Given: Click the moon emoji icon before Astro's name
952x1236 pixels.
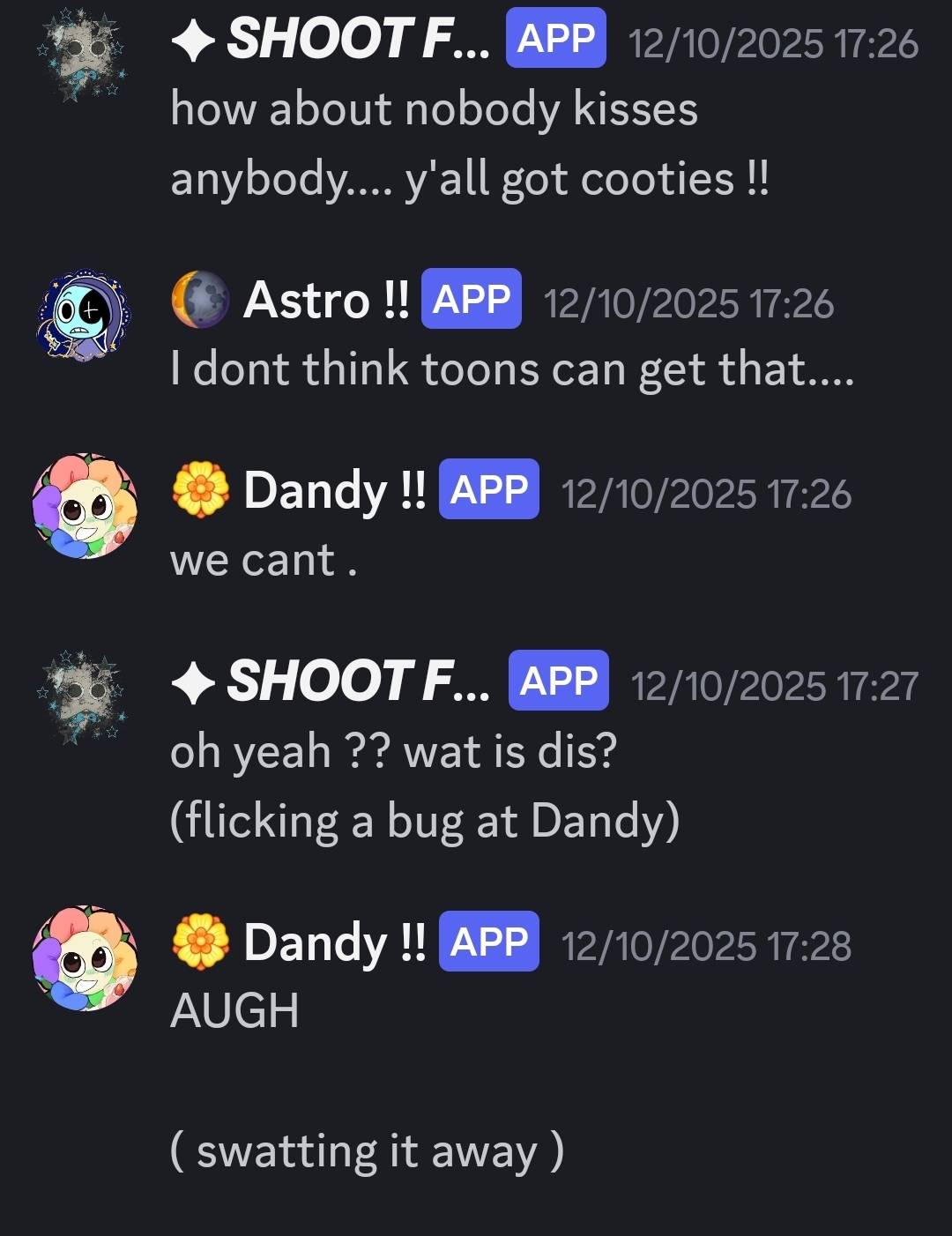Looking at the screenshot, I should [200, 300].
